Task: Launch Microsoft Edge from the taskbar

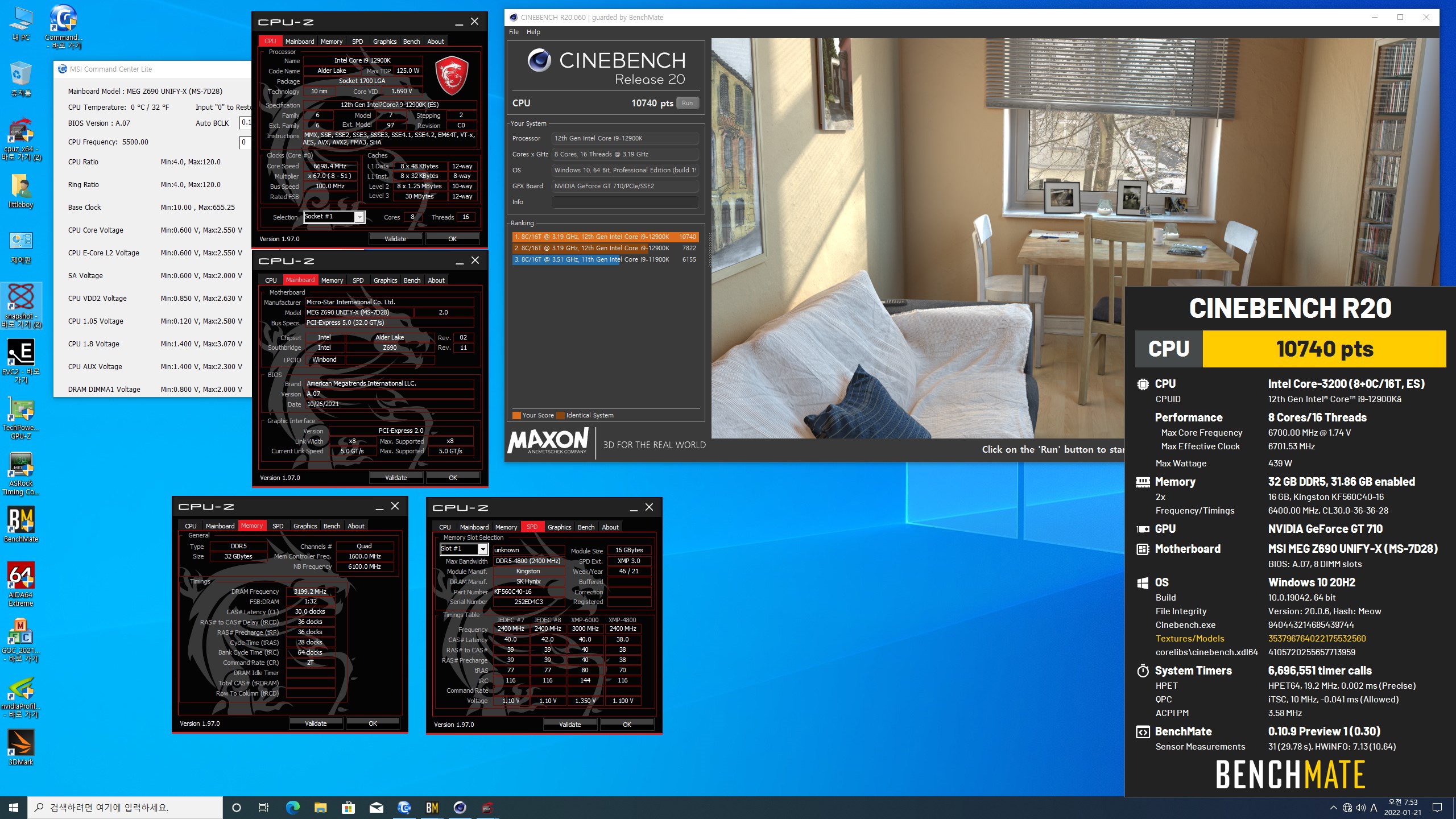Action: [x=292, y=808]
